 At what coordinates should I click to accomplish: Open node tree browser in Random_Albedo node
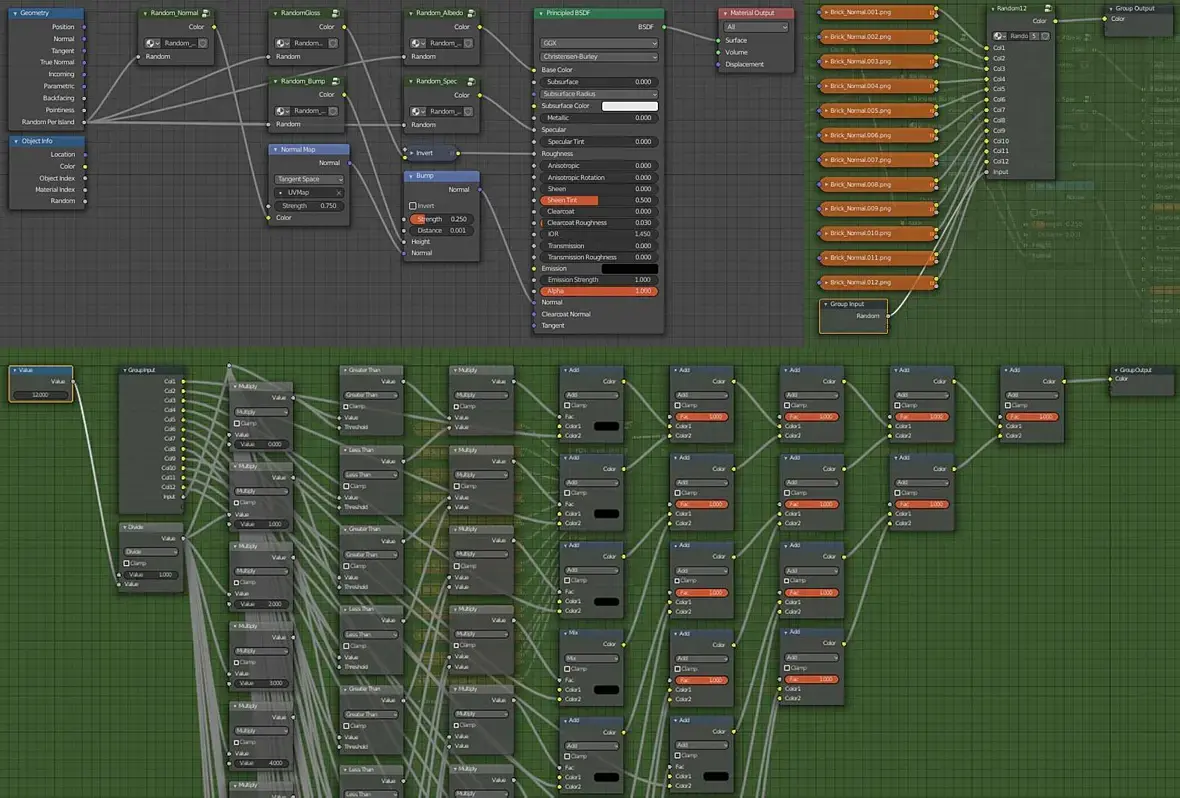(x=418, y=43)
